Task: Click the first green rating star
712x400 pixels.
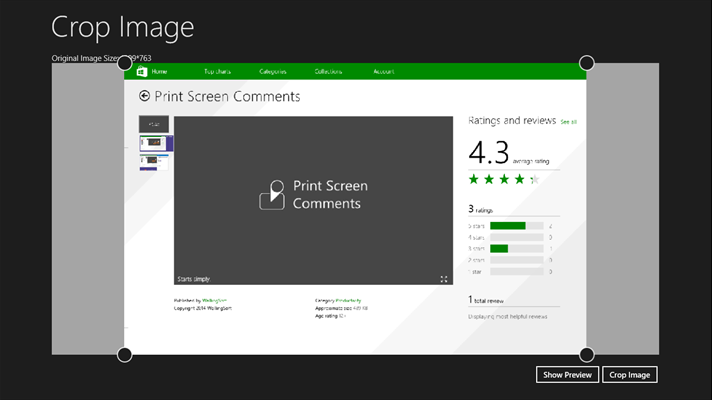Action: [x=474, y=179]
